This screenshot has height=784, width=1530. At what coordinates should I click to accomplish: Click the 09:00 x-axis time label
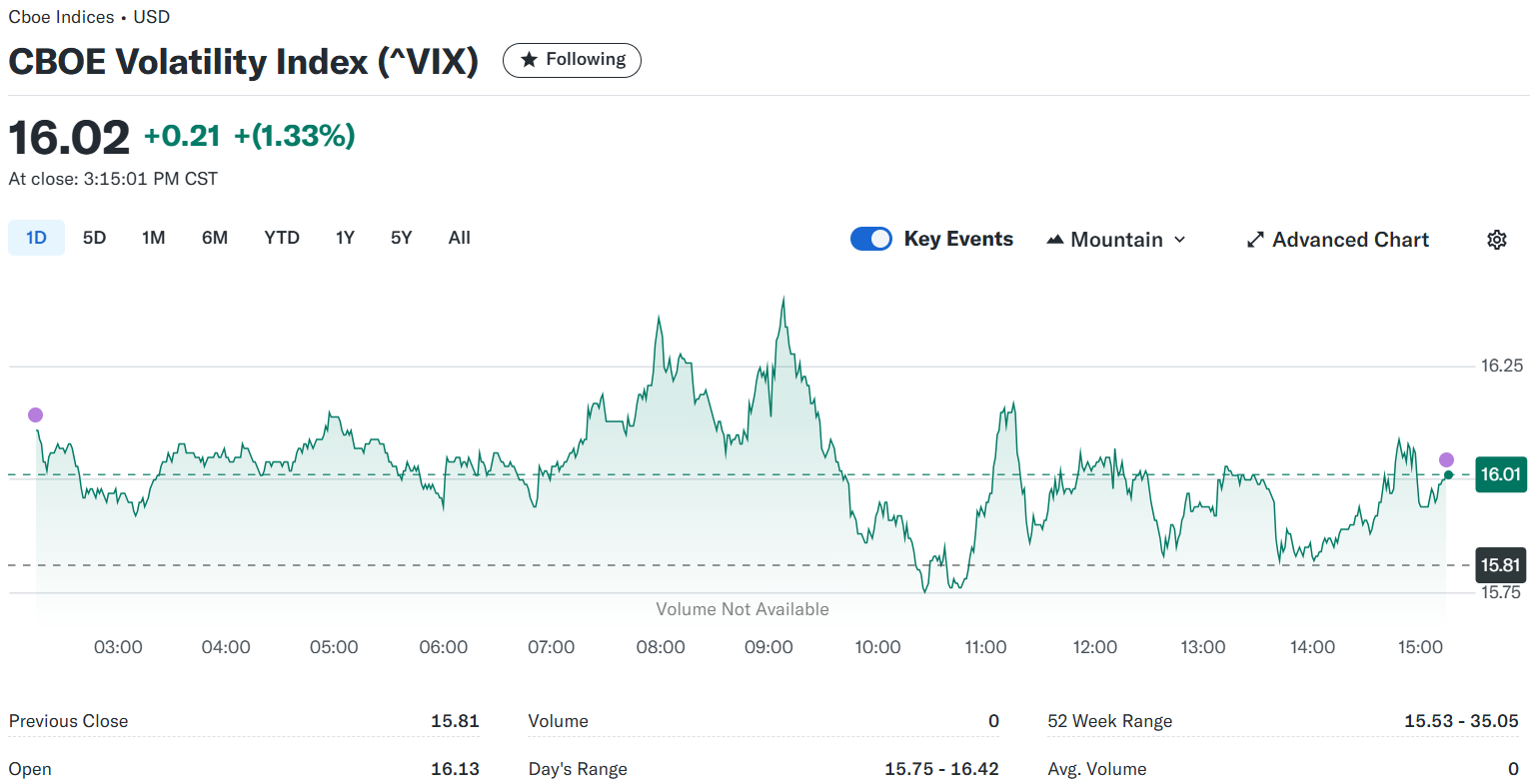tap(768, 647)
